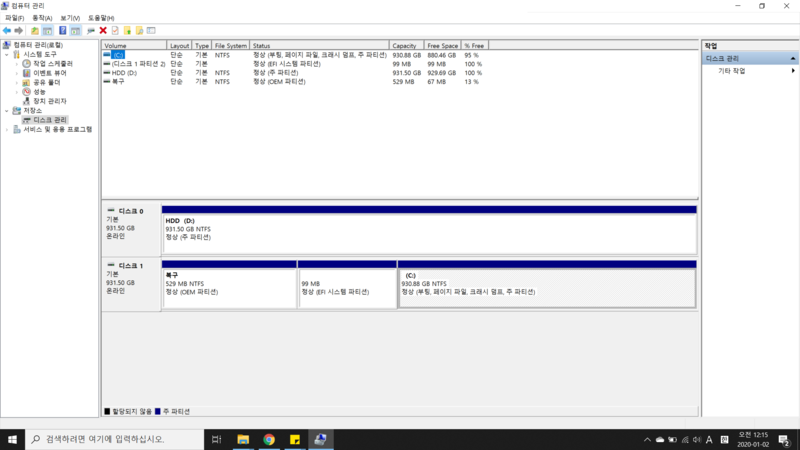Click the Properties checkmark page icon

pyautogui.click(x=115, y=31)
